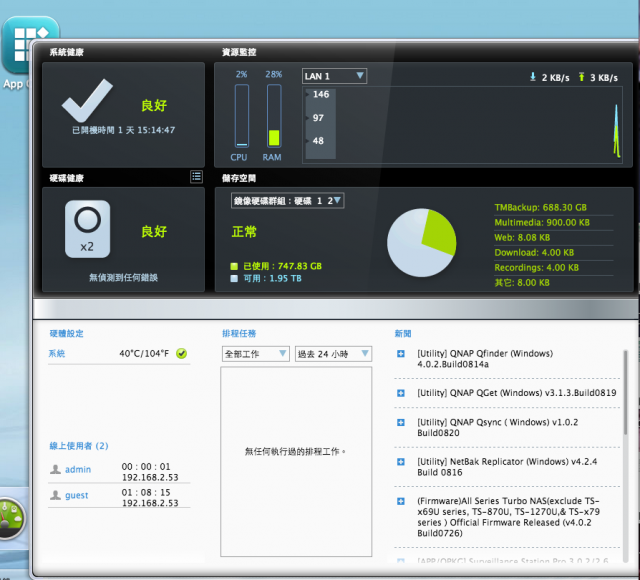Open the 過去 24 小時 time range dropdown
This screenshot has height=580, width=640.
333,354
